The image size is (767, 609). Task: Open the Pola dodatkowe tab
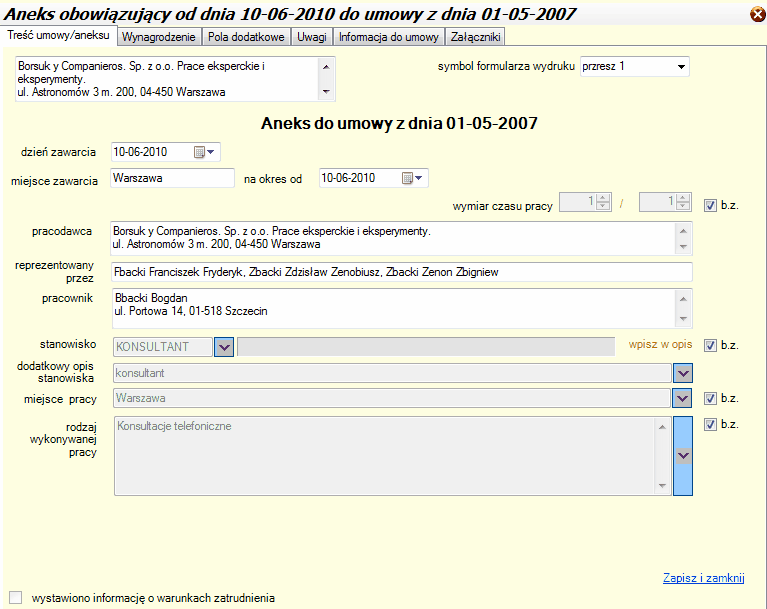coord(246,37)
